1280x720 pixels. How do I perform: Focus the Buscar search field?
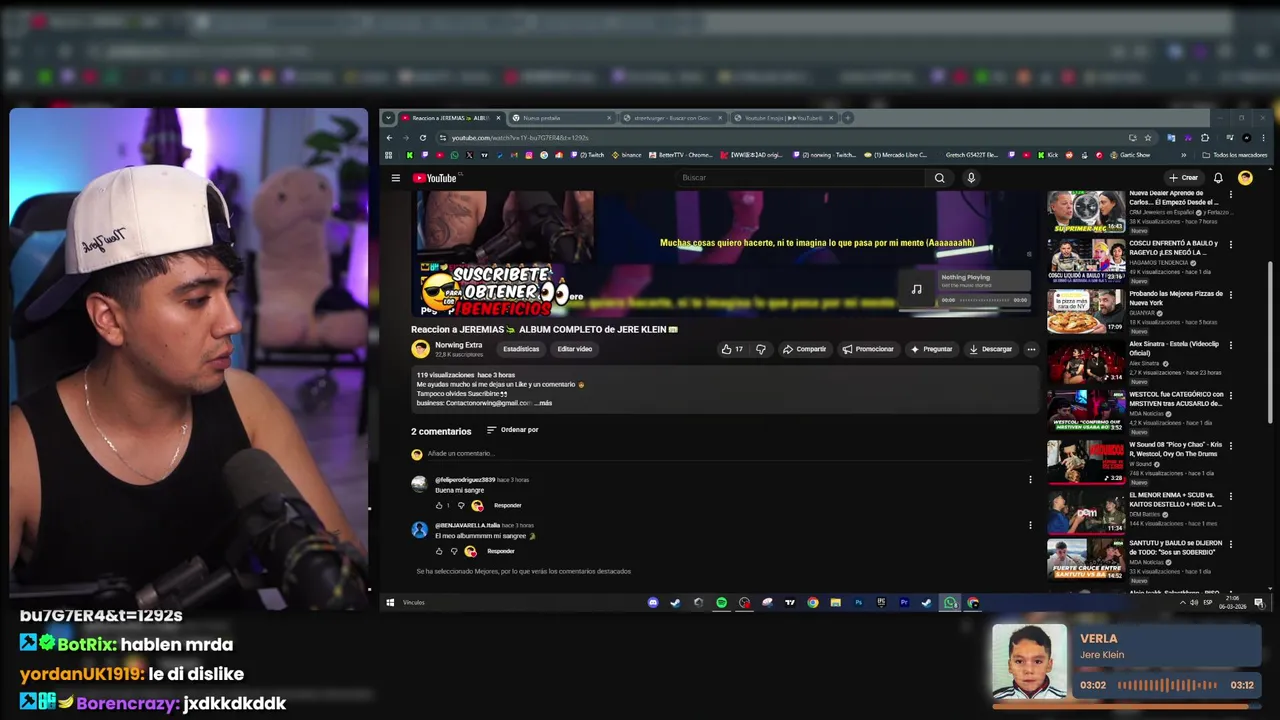(x=800, y=178)
